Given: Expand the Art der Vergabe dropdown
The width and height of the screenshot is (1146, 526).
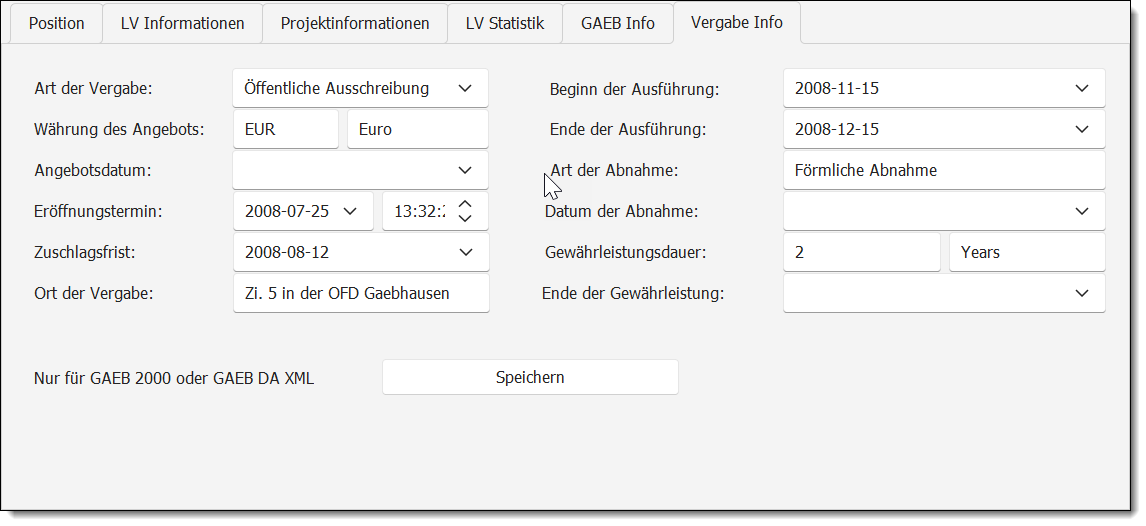Looking at the screenshot, I should 465,88.
